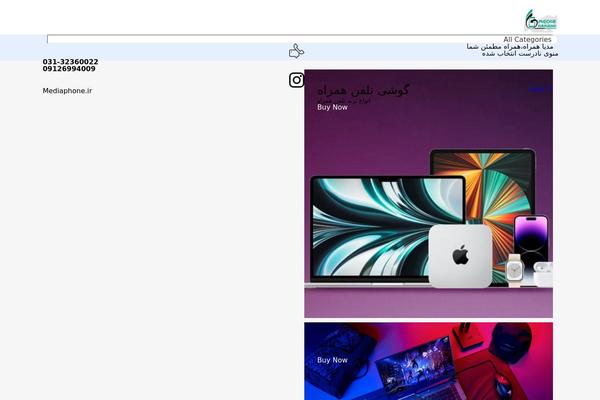The image size is (600, 400).
Task: Click phone number 09126994009
Action: (69, 69)
